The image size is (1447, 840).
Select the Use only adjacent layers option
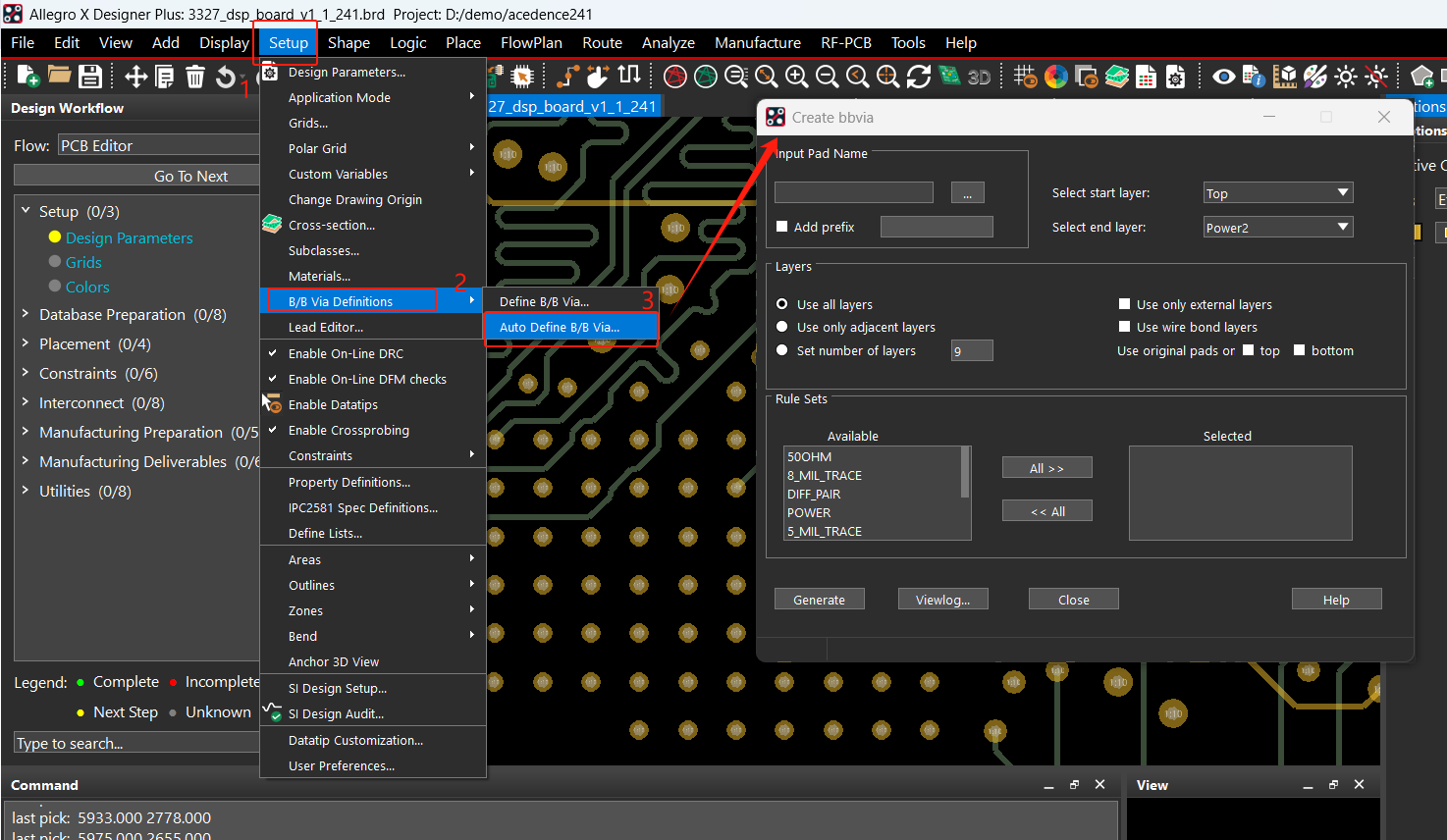pos(782,327)
